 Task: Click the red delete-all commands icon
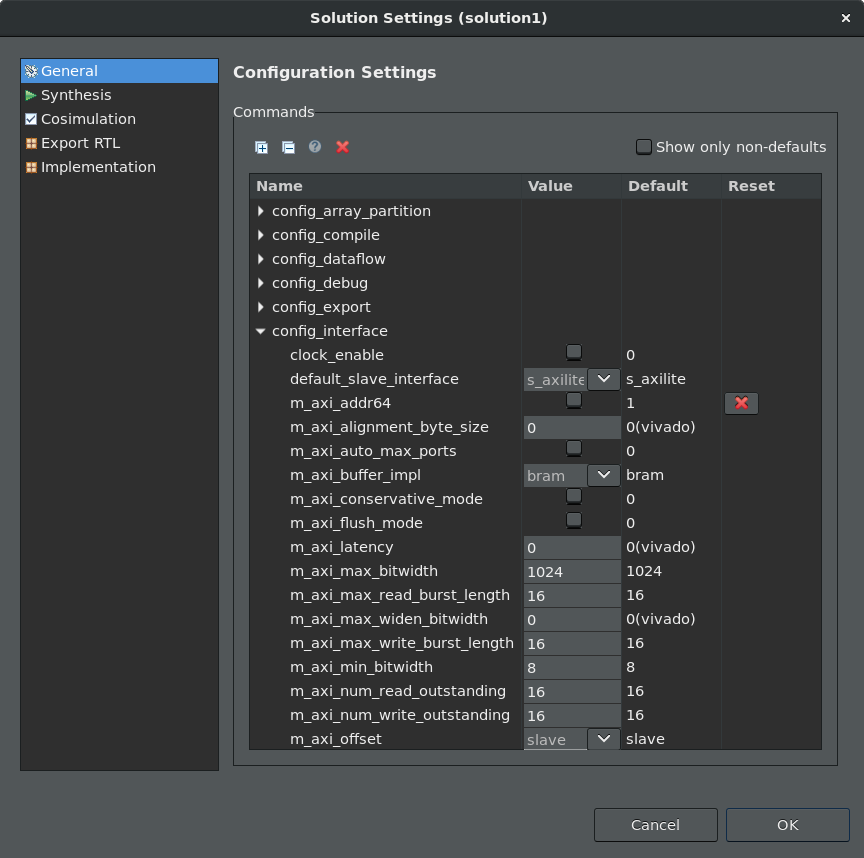342,147
